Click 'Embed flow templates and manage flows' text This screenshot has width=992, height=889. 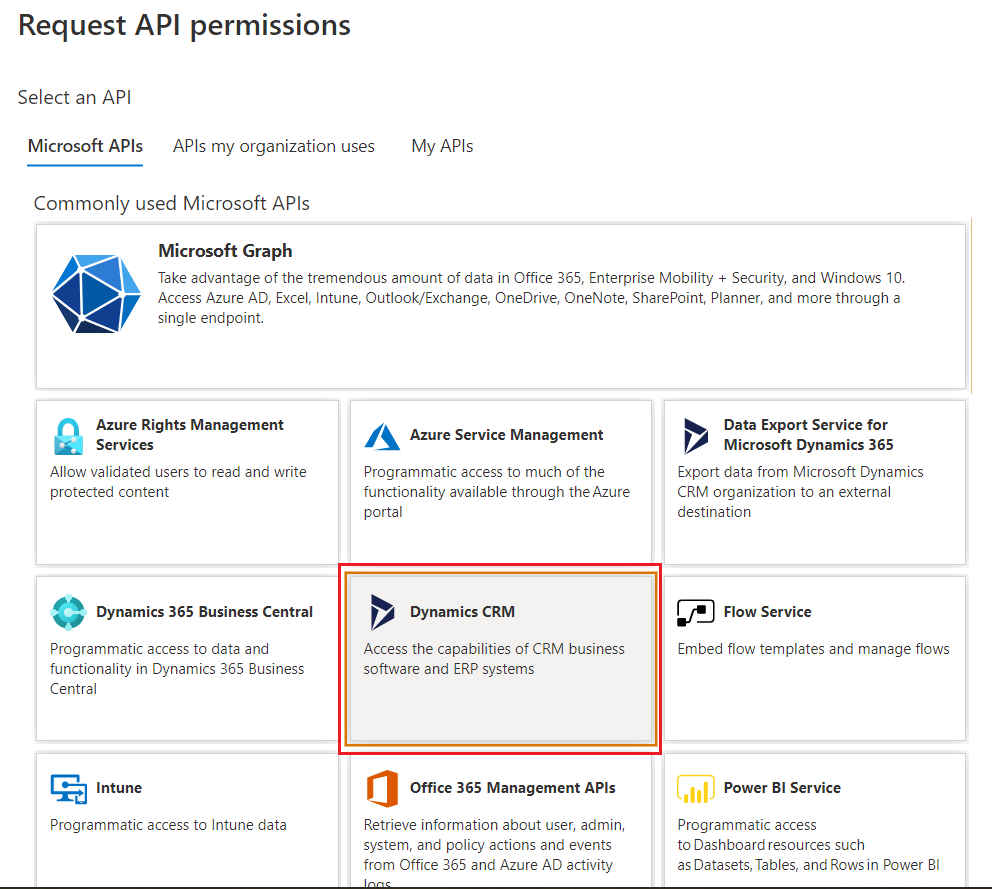pos(814,649)
